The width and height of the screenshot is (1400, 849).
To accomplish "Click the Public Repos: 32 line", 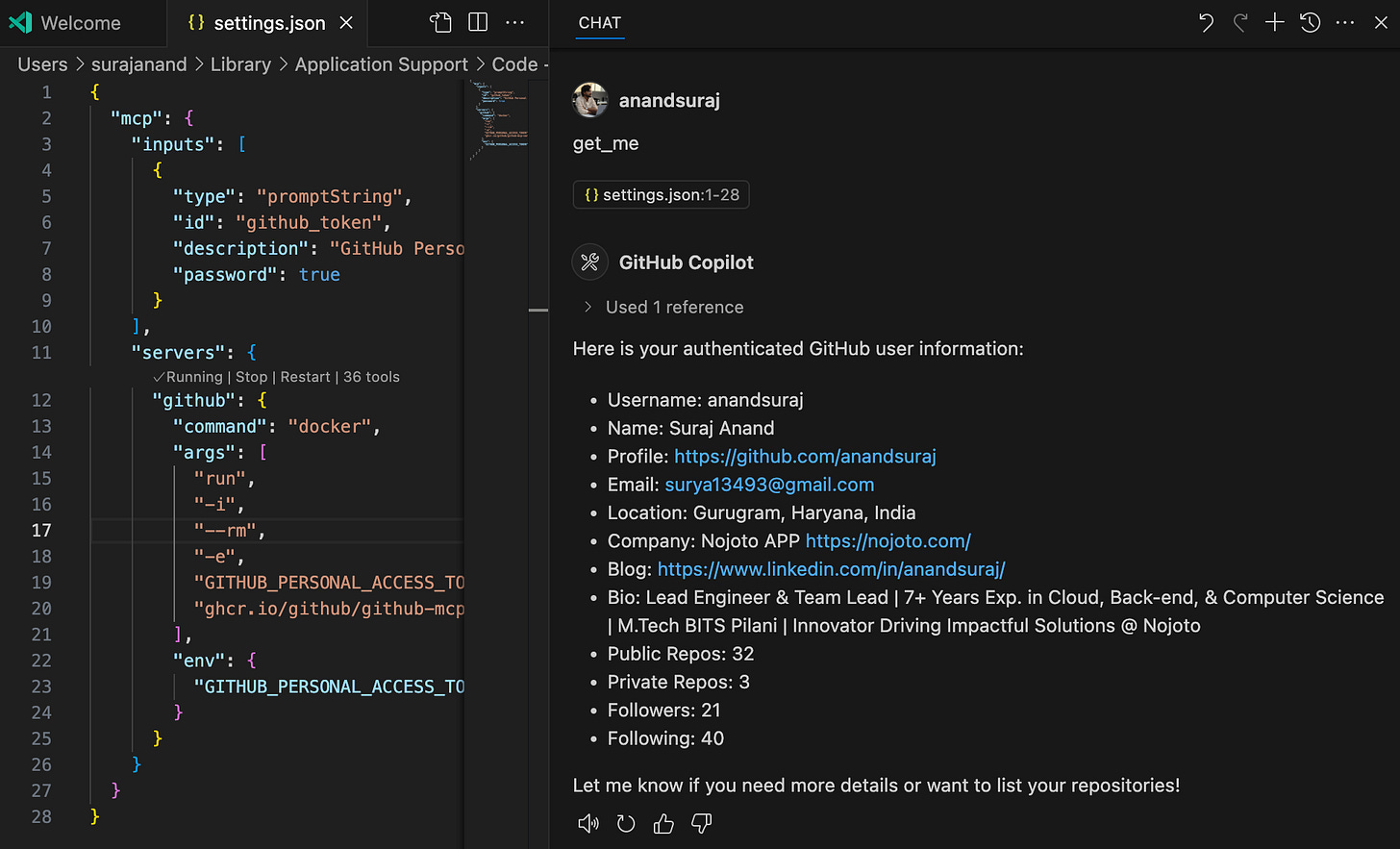I will (681, 654).
